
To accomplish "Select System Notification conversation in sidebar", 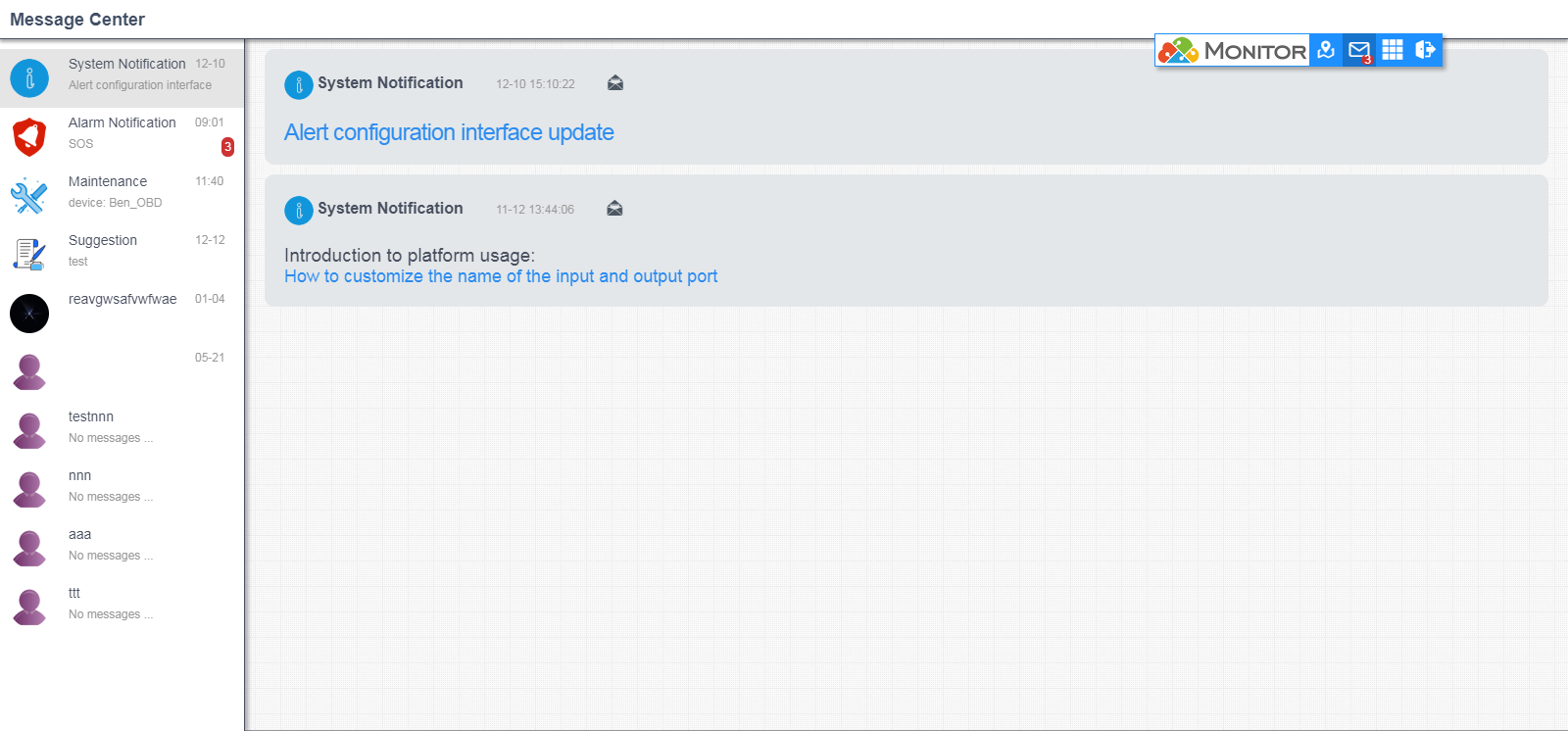I will click(127, 73).
